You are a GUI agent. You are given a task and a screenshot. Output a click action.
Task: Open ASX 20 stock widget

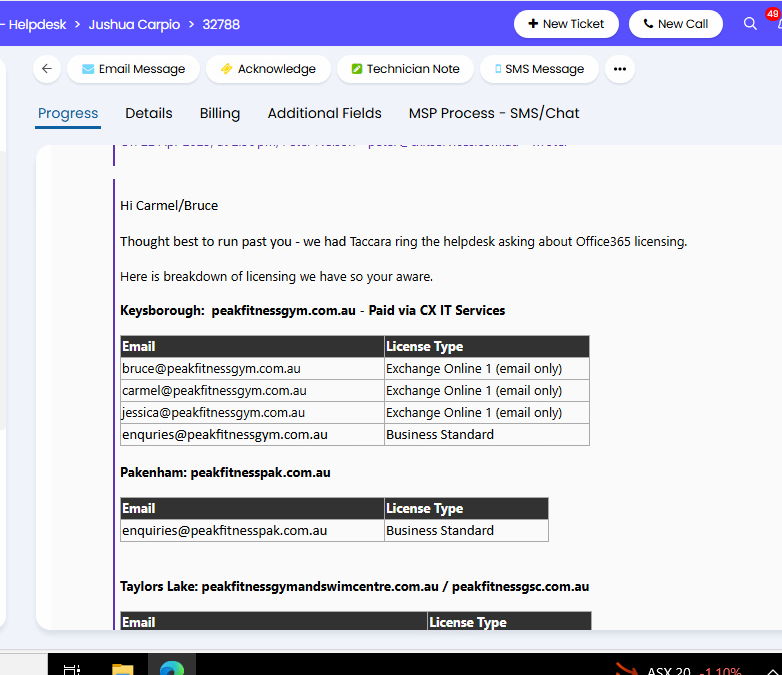click(678, 670)
